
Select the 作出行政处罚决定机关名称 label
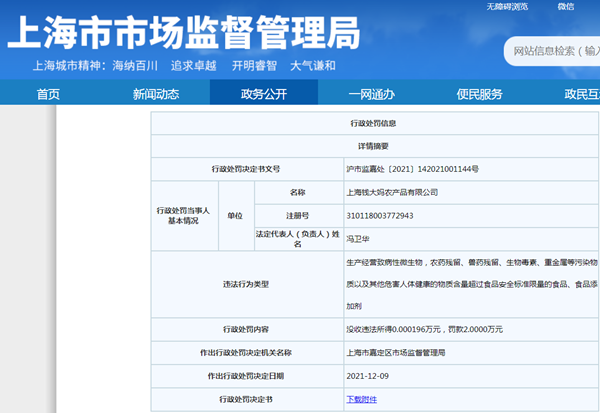click(x=246, y=353)
